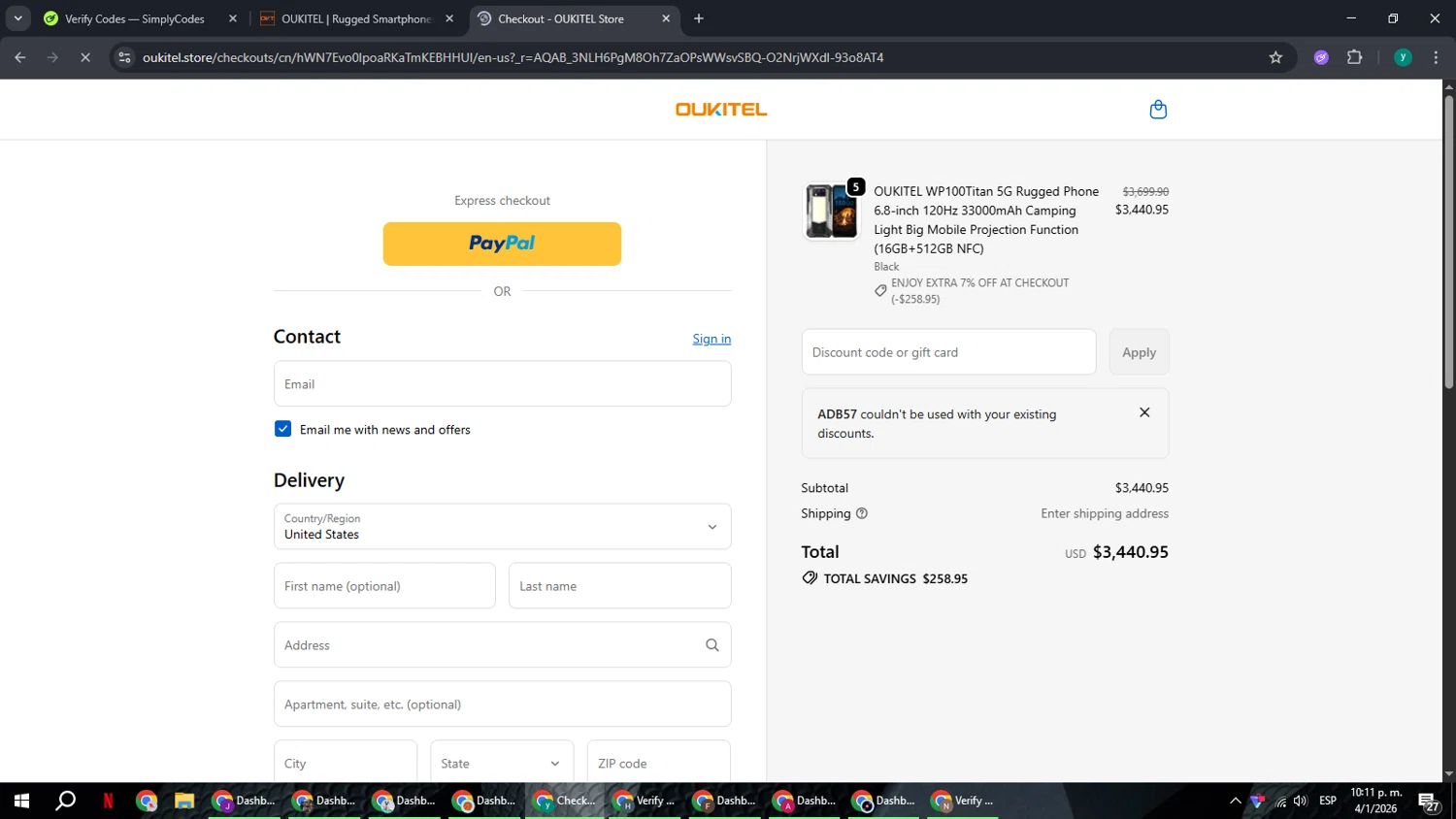Screen dimensions: 1456x819
Task: Switch to OUKITEL Rugged Smartphone tab
Action: coord(355,18)
